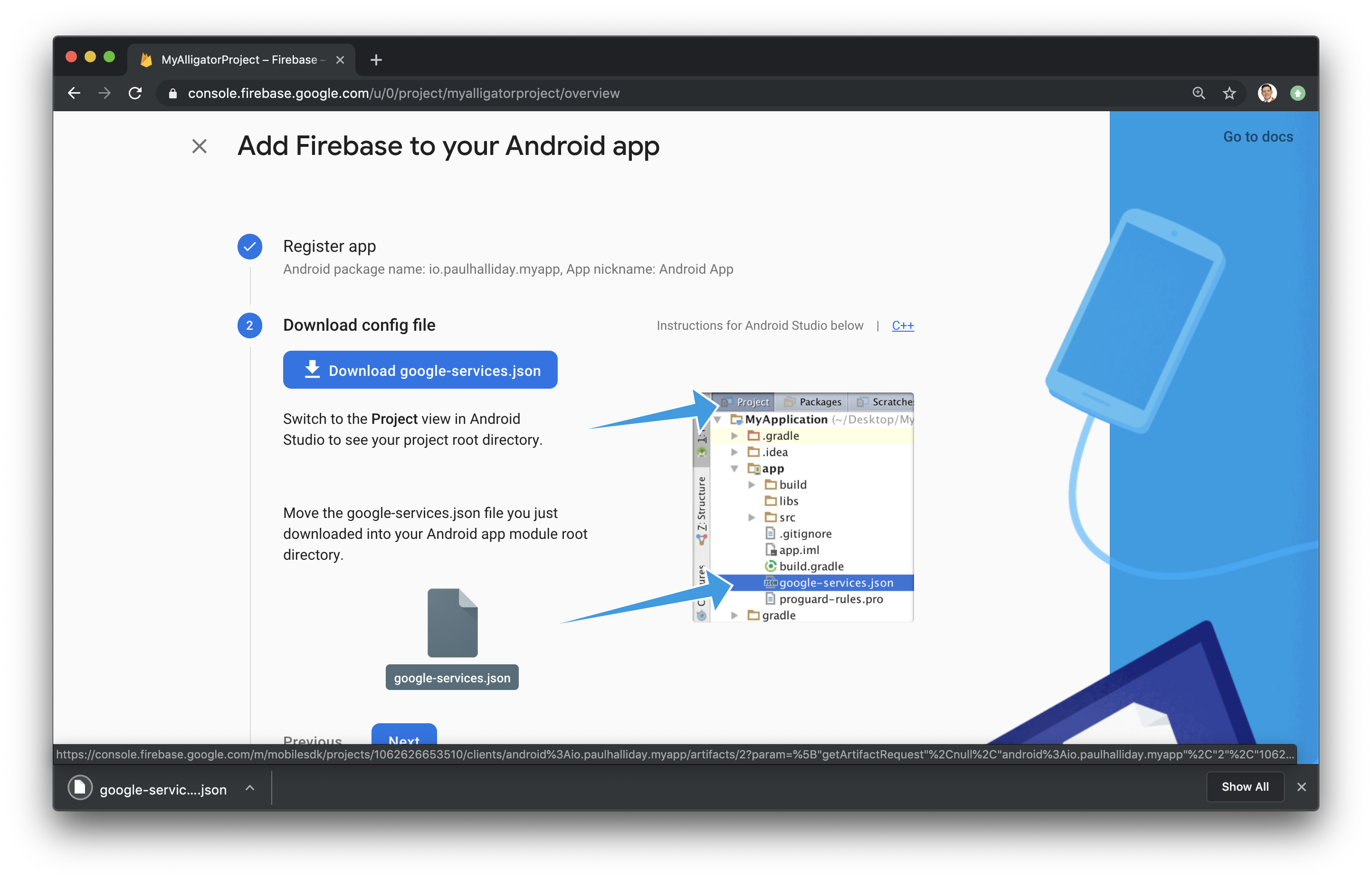Close the MyAlligatorProject Firebase tab
This screenshot has height=881, width=1372.
pos(340,60)
